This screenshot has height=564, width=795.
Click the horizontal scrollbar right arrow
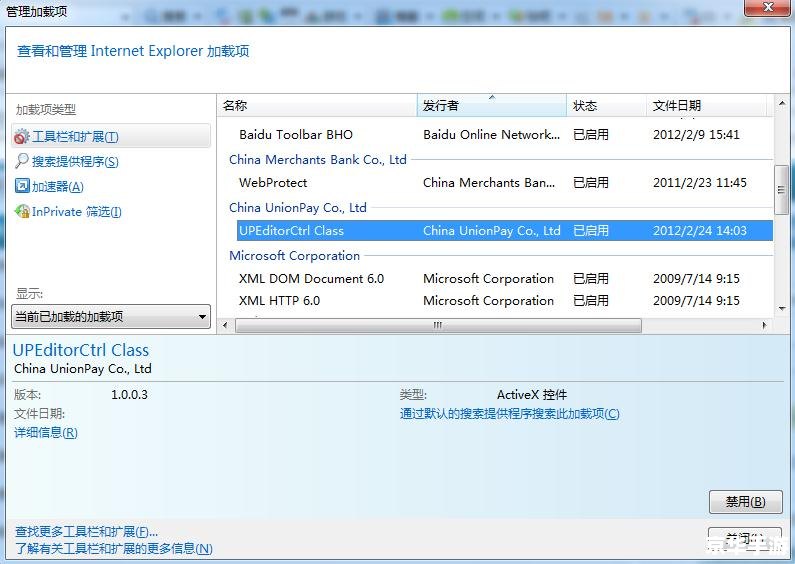765,326
